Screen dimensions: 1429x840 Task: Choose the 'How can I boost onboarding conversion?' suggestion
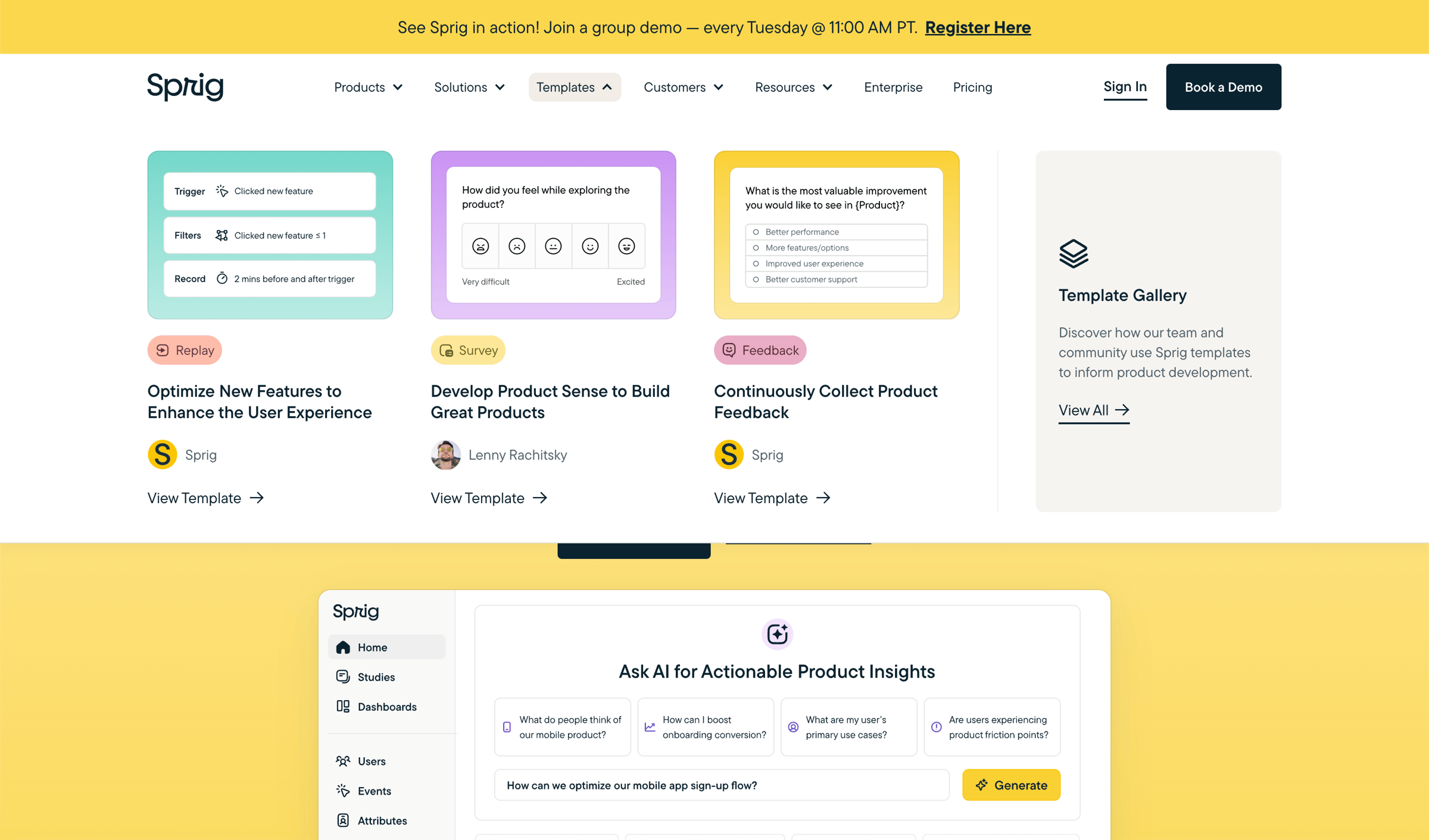point(706,727)
